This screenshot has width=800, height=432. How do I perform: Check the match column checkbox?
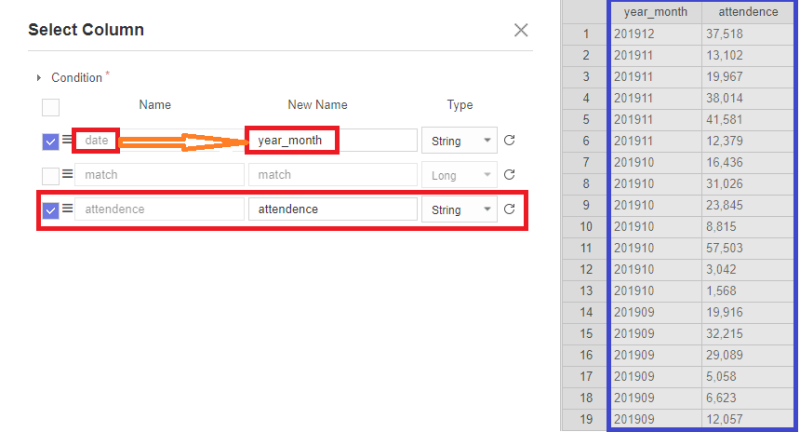51,175
